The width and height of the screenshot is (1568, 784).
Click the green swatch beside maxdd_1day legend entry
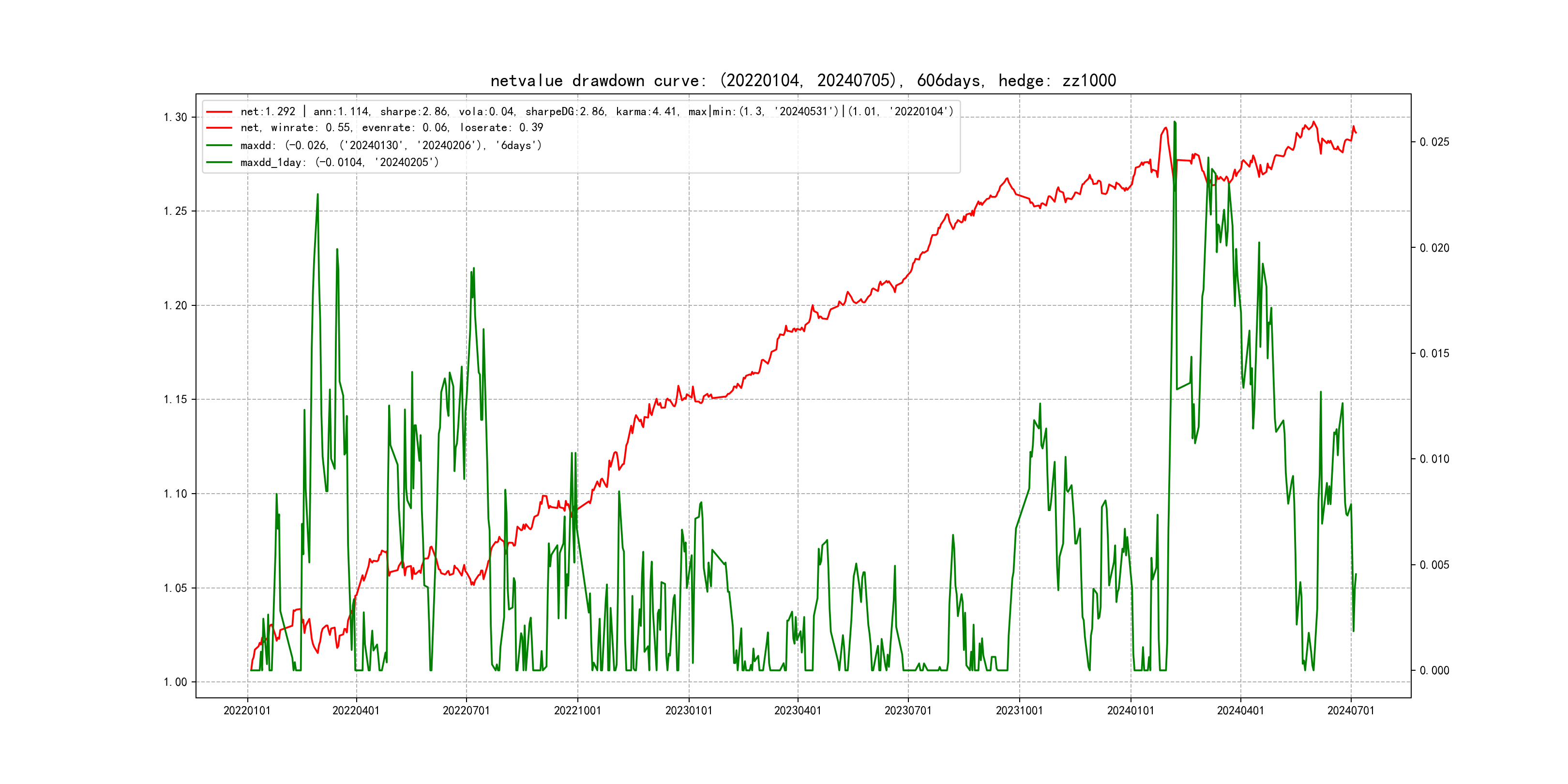(219, 163)
